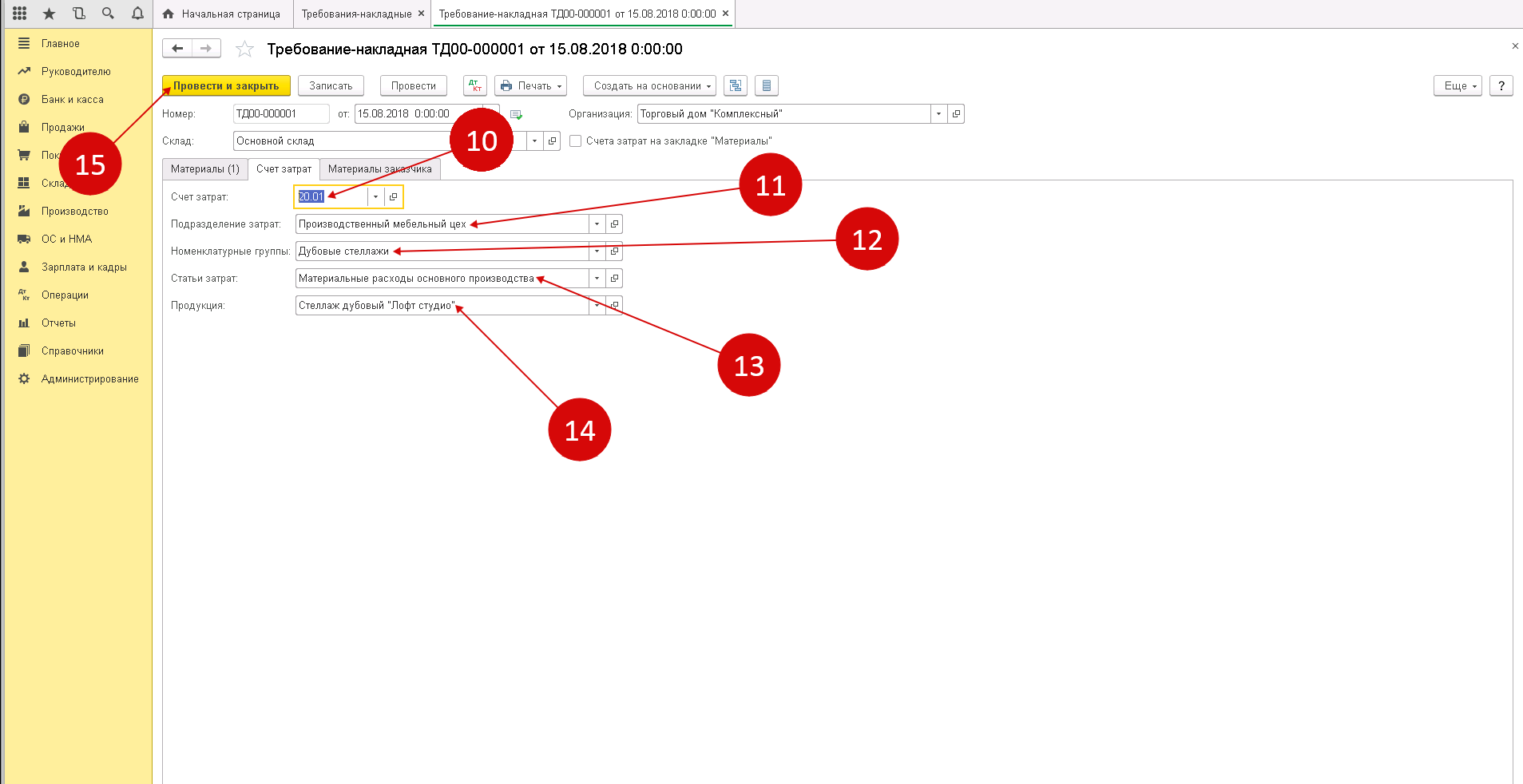Click the Статьи затрат field
The image size is (1523, 784).
point(442,279)
